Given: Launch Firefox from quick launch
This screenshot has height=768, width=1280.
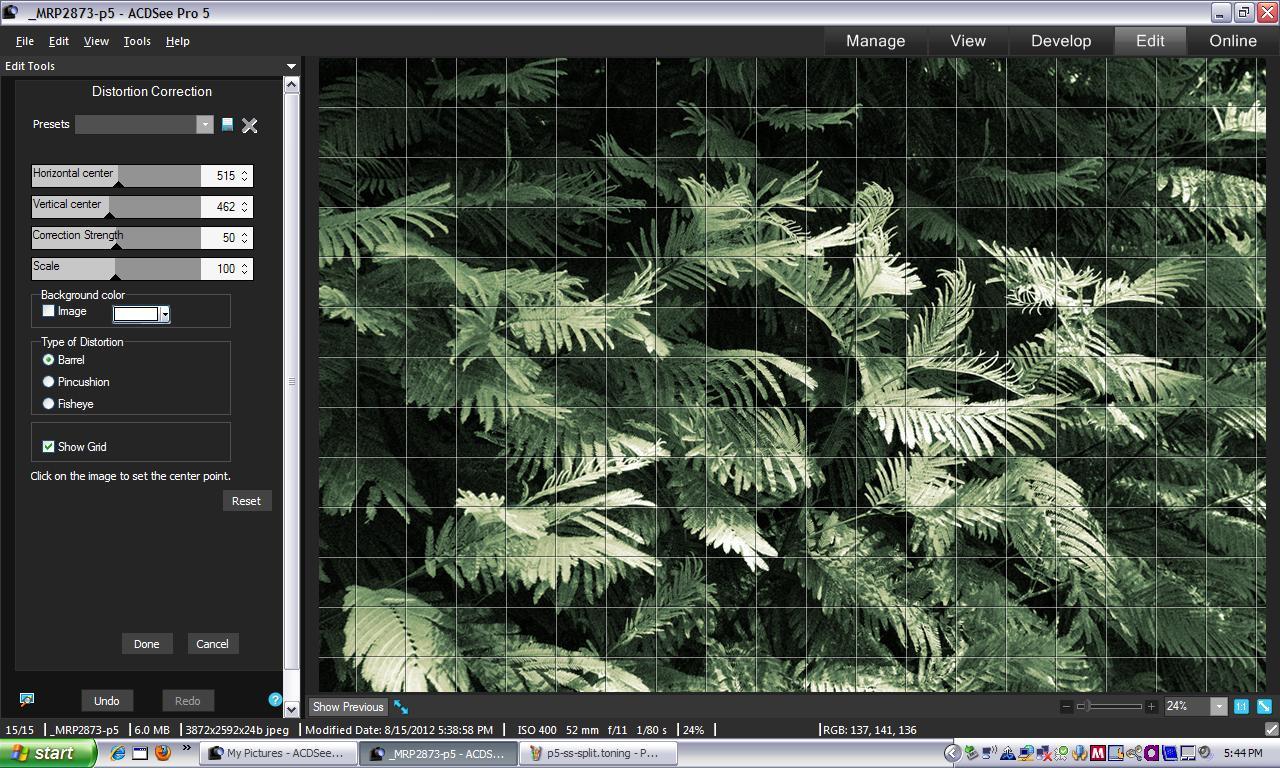Looking at the screenshot, I should (162, 753).
